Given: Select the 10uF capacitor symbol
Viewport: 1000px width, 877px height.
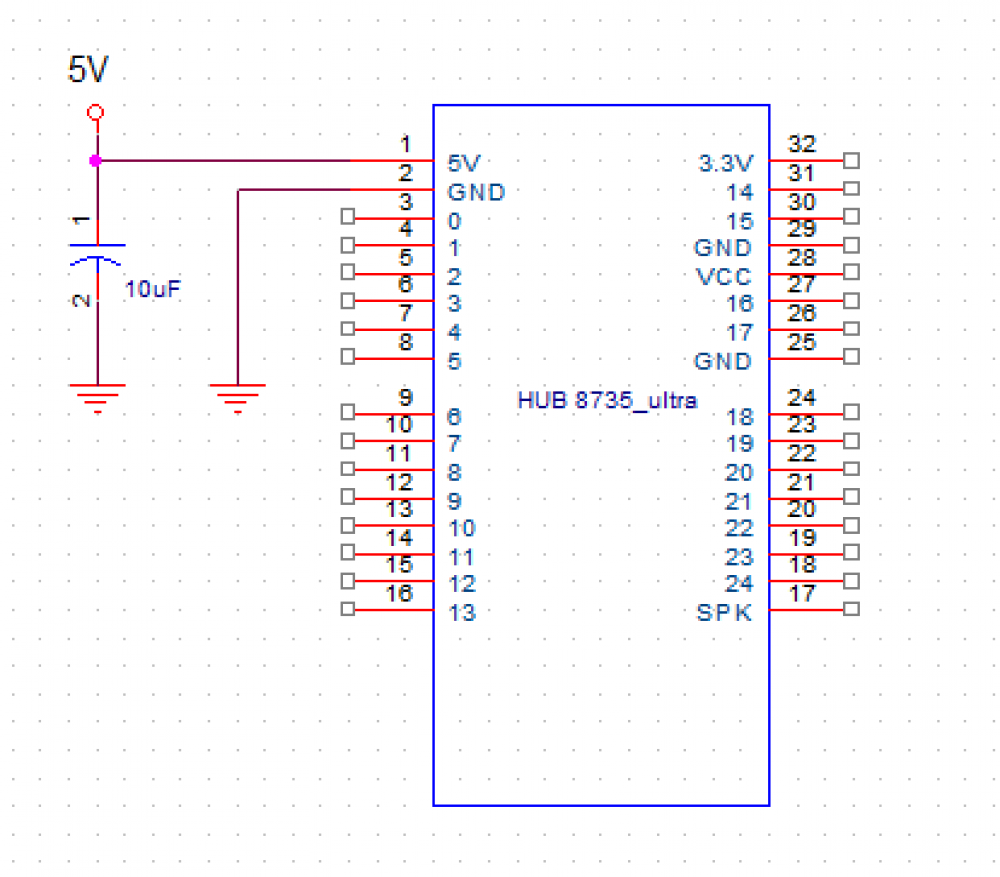Looking at the screenshot, I should [x=96, y=252].
